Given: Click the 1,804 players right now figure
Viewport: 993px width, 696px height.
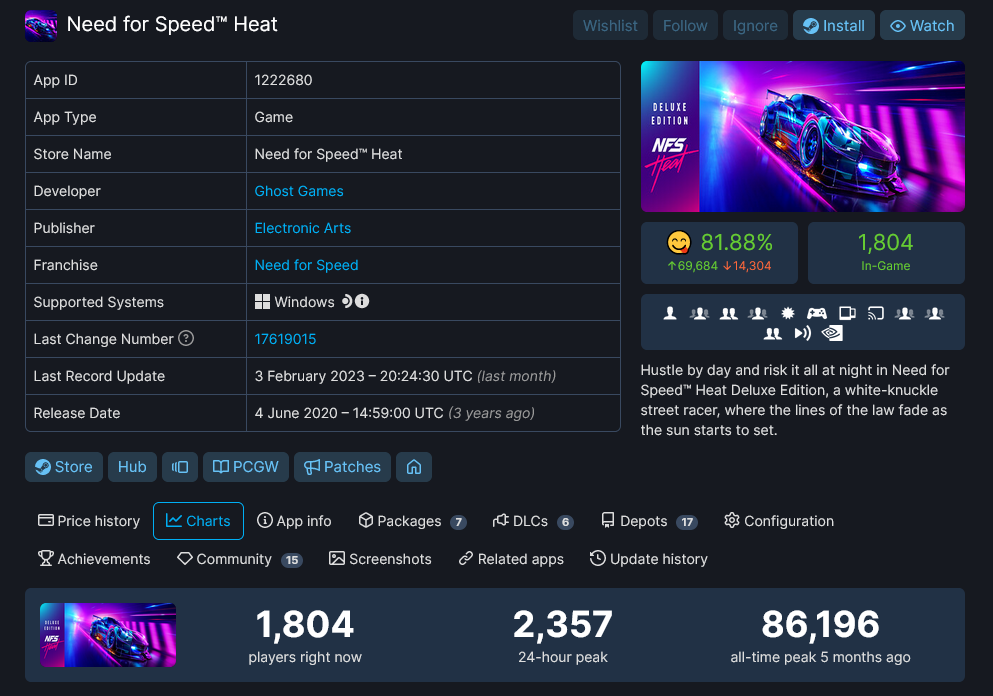Looking at the screenshot, I should pyautogui.click(x=305, y=624).
